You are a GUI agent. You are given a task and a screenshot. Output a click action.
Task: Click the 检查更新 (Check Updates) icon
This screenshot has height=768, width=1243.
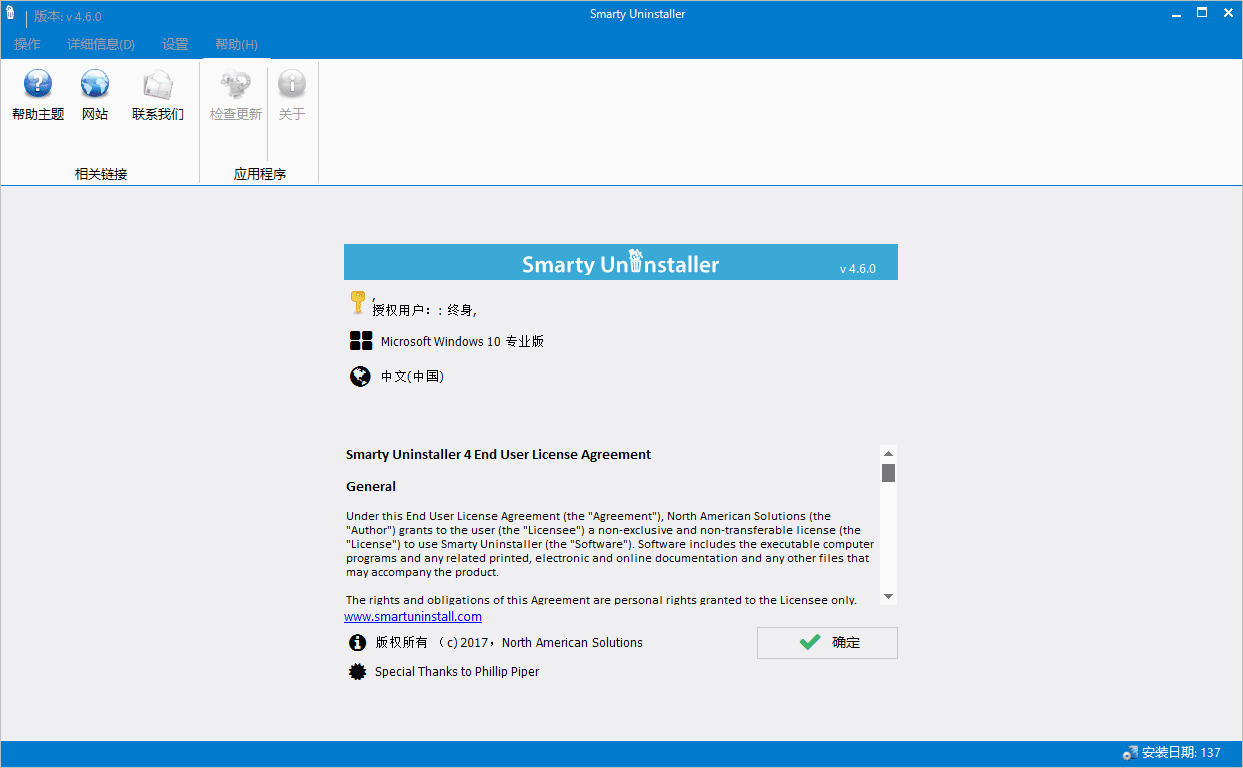click(x=234, y=84)
